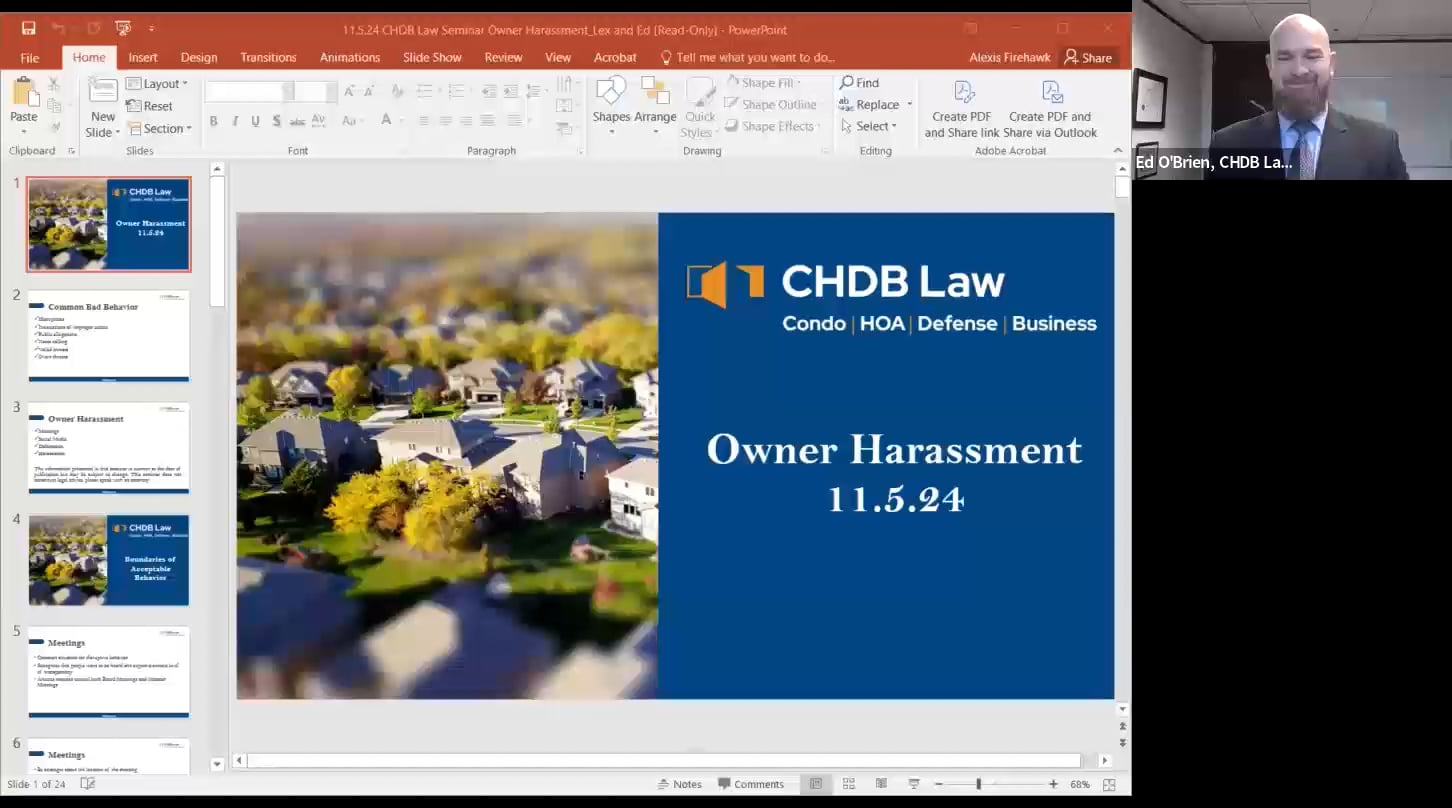This screenshot has width=1452, height=808.
Task: Click the Character Spacing icon
Action: 319,121
